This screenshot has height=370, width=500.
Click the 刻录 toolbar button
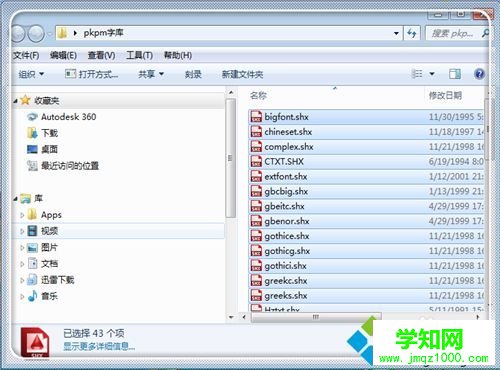[x=193, y=74]
